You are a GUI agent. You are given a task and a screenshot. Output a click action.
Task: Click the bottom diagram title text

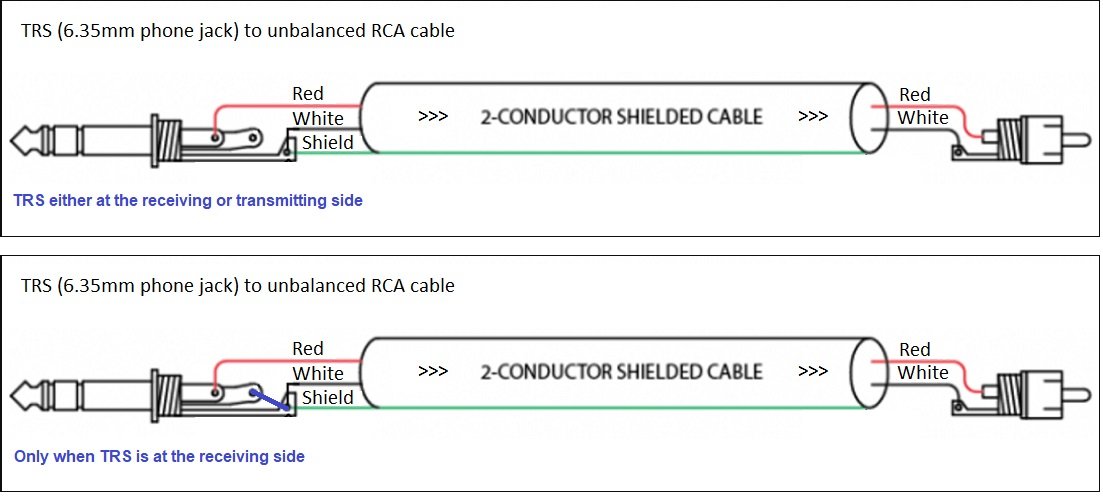[238, 285]
